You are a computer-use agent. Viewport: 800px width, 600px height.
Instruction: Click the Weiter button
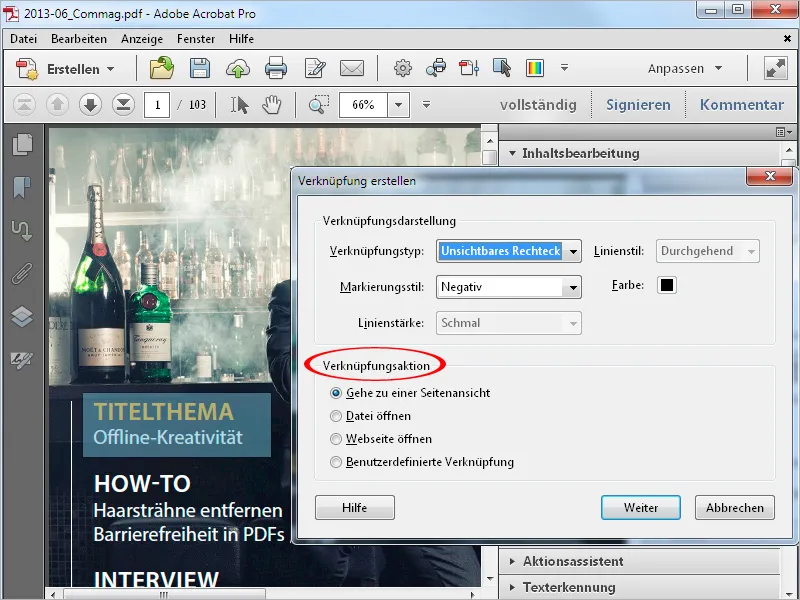point(641,508)
